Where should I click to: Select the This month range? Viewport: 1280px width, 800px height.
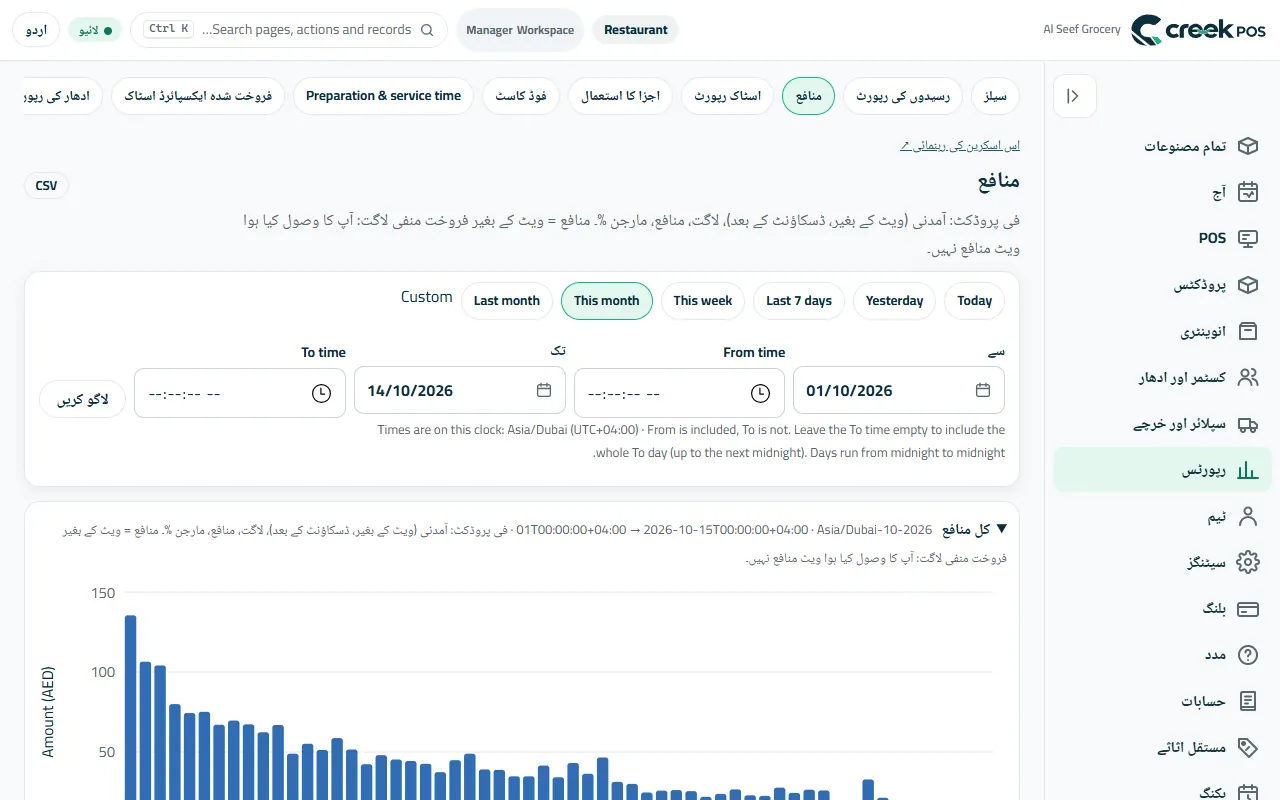[607, 301]
